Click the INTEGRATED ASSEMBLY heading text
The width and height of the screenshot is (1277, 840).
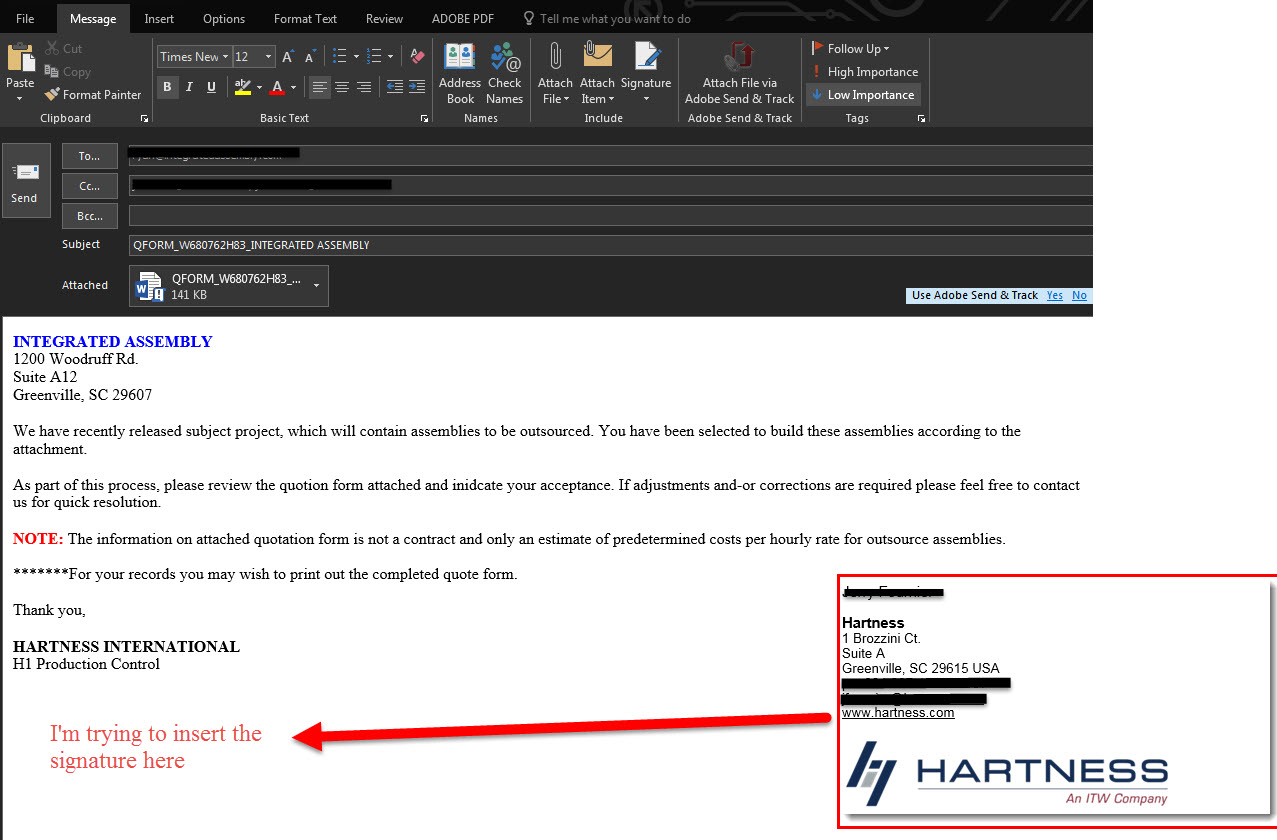112,342
